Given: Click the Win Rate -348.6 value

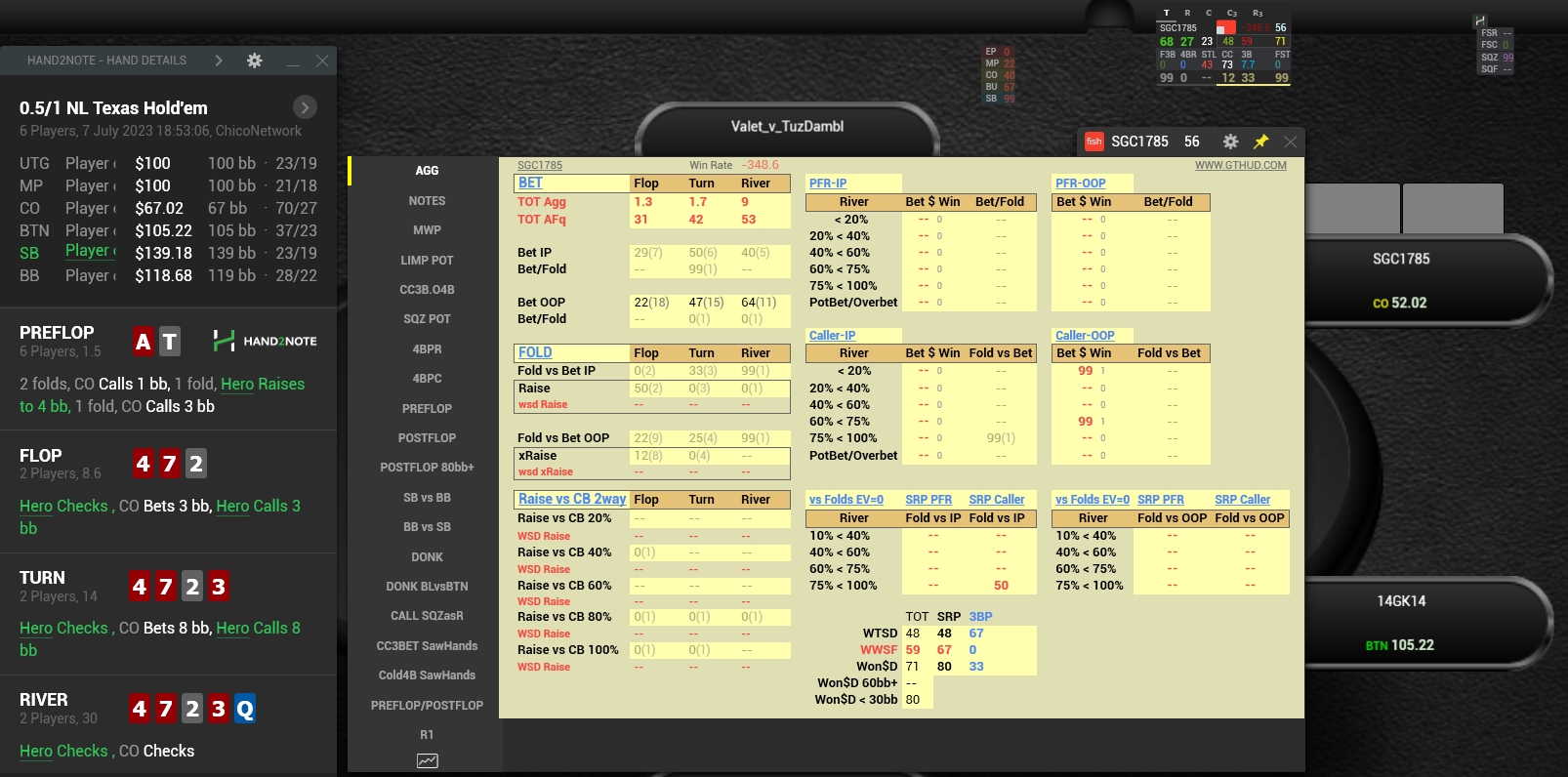Looking at the screenshot, I should (761, 165).
